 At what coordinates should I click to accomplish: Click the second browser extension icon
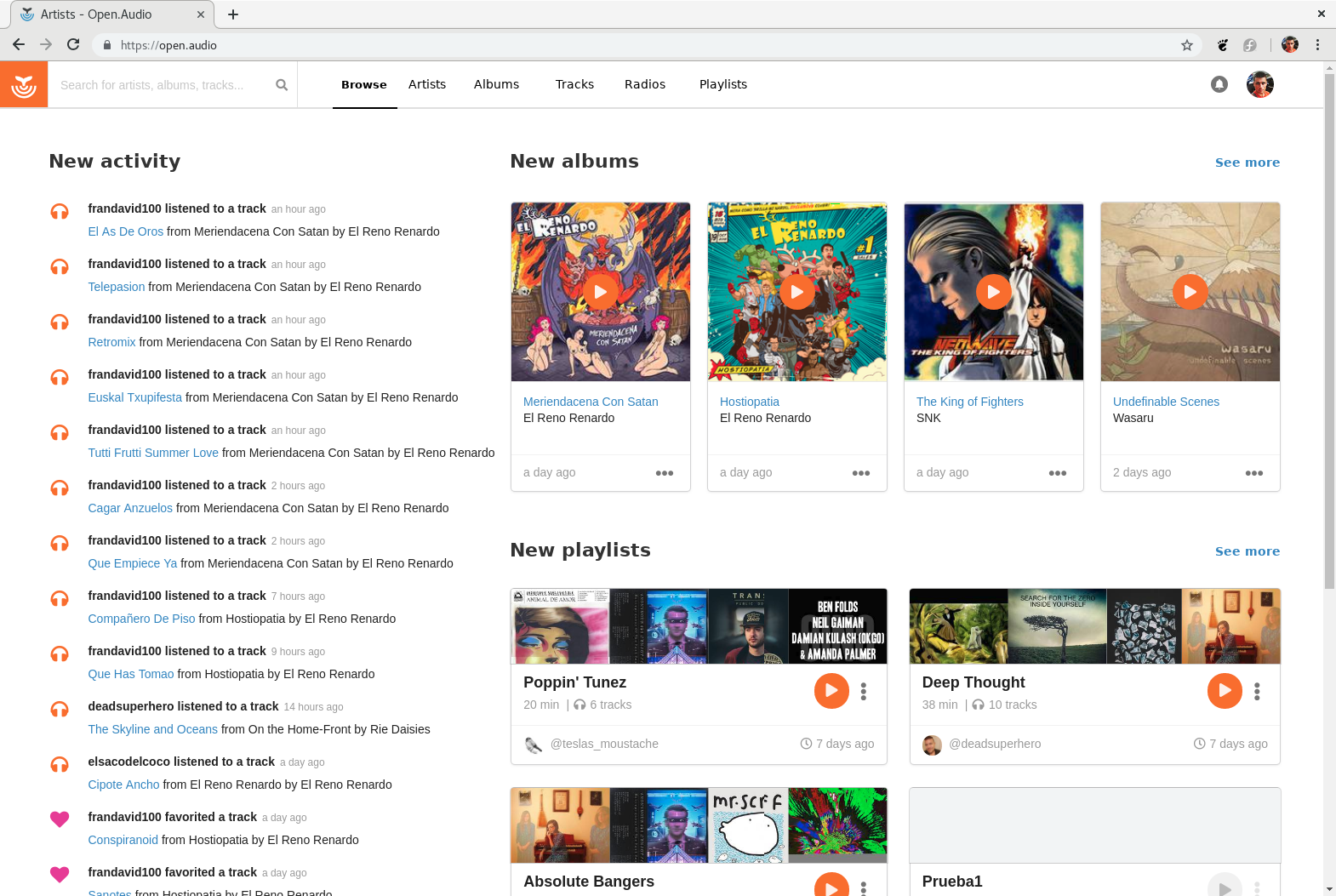tap(1250, 45)
